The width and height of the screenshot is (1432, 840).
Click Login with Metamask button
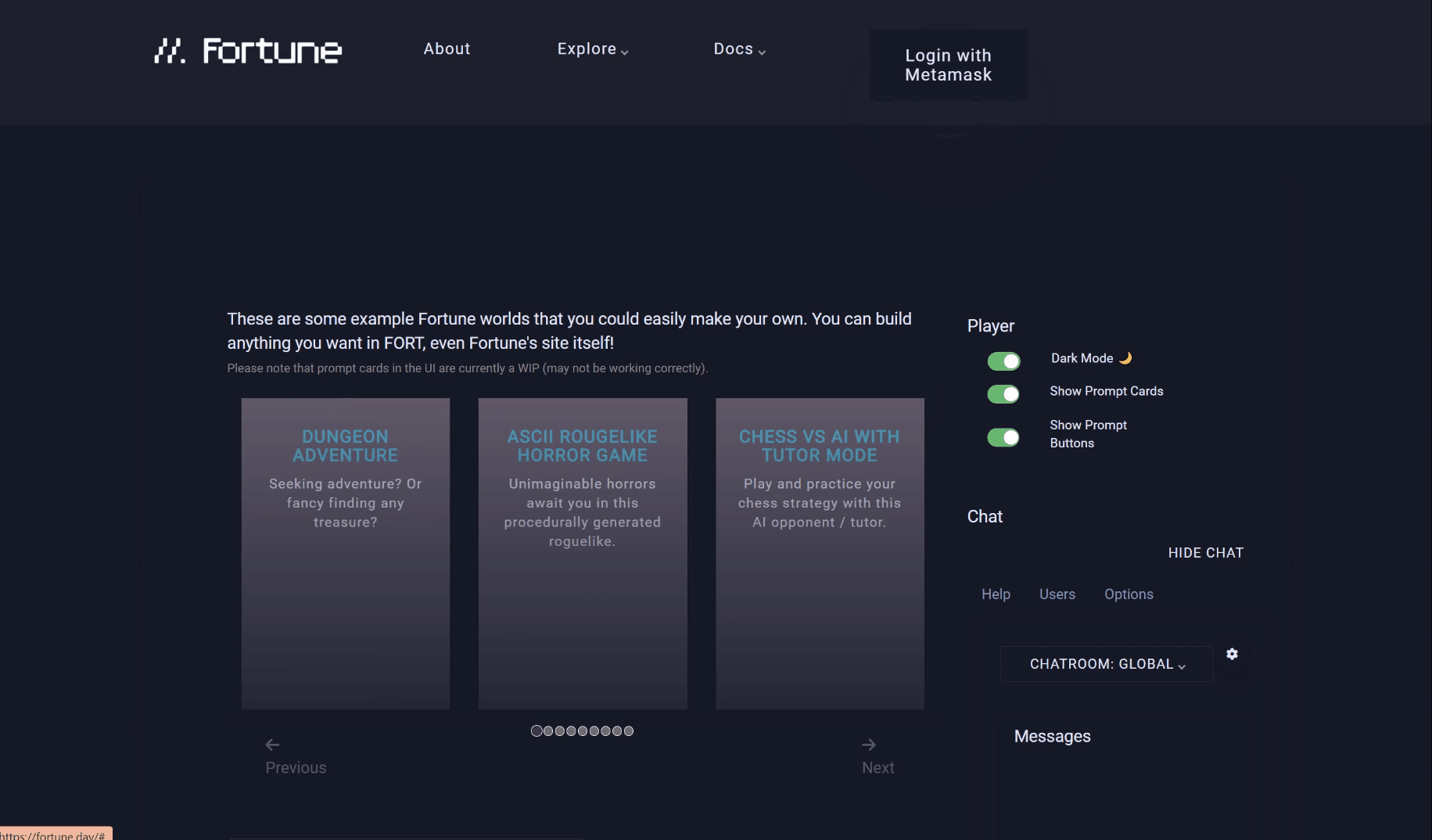point(948,65)
